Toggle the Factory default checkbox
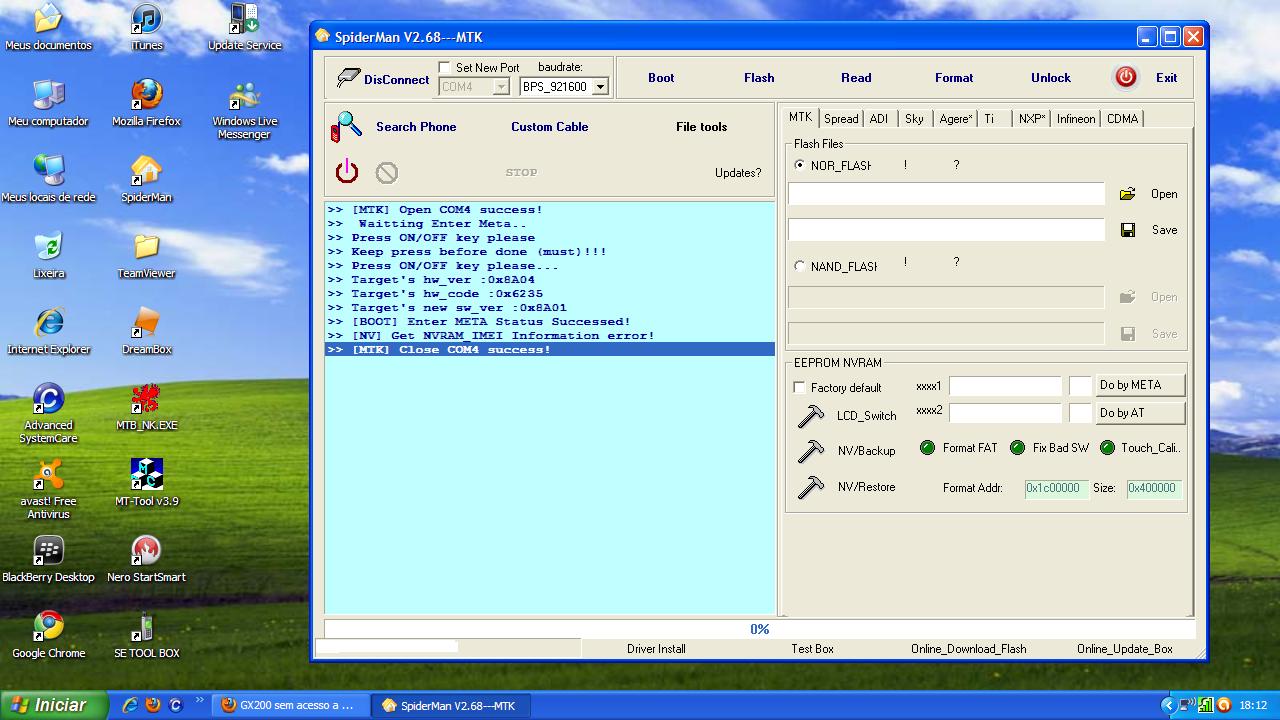 click(799, 387)
